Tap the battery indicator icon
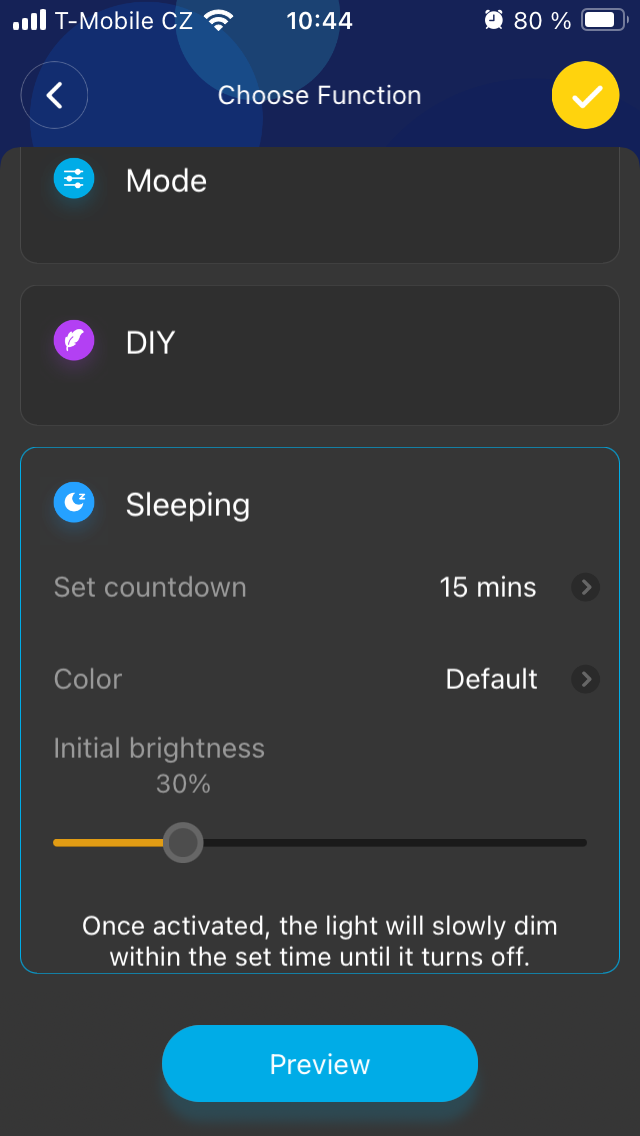The width and height of the screenshot is (640, 1136). (603, 20)
